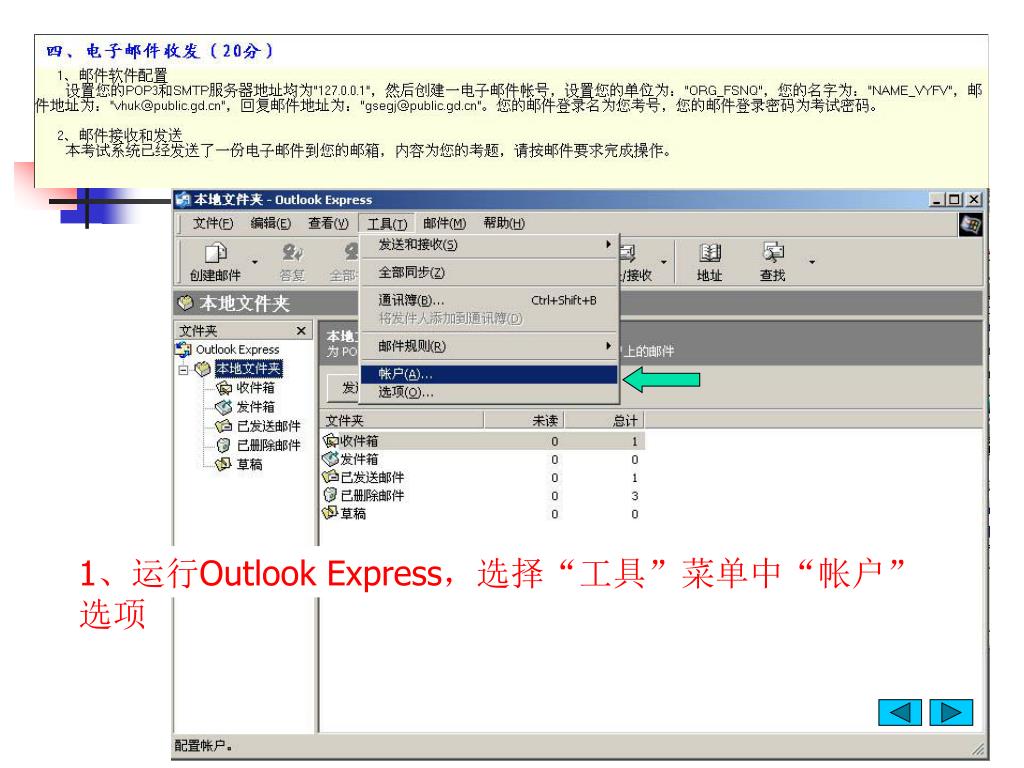Select 发件箱 row in folder list
This screenshot has height=768, width=1024.
point(483,460)
